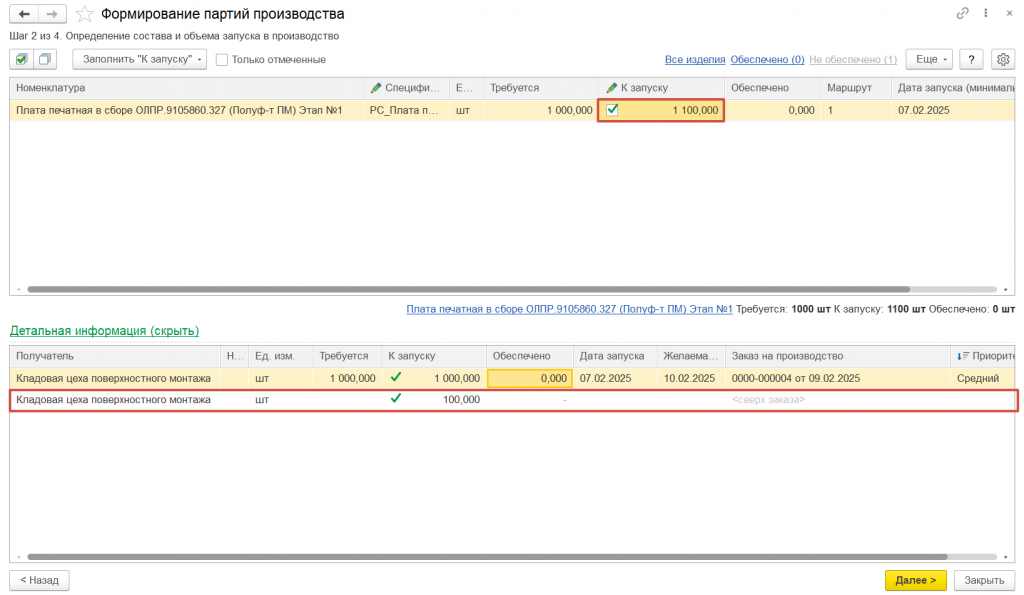Image resolution: width=1024 pixels, height=595 pixels.
Task: Uncheck К запуску box for 1 100,000 row
Action: [x=612, y=110]
